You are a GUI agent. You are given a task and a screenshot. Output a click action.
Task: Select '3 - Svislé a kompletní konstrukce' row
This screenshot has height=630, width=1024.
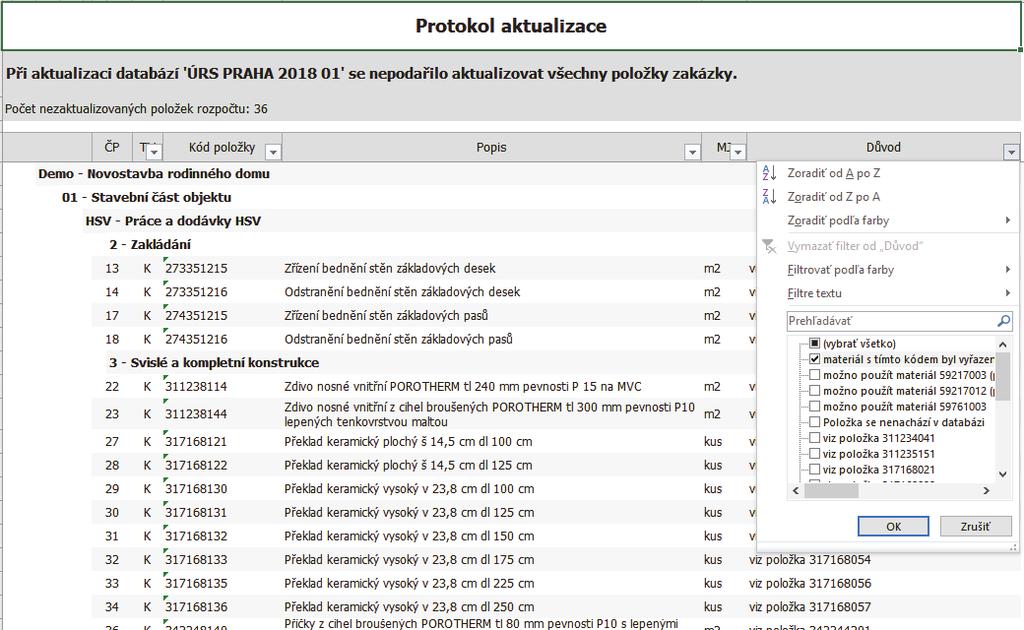click(214, 362)
